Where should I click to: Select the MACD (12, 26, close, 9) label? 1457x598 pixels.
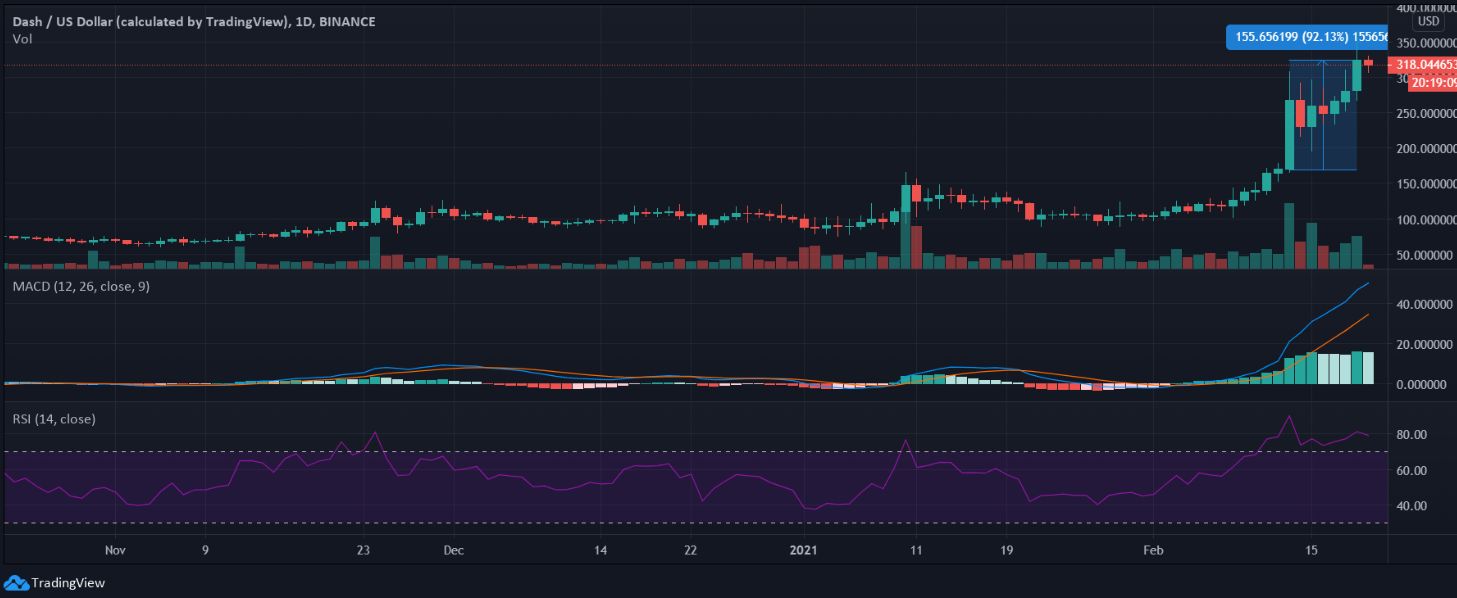pos(83,289)
